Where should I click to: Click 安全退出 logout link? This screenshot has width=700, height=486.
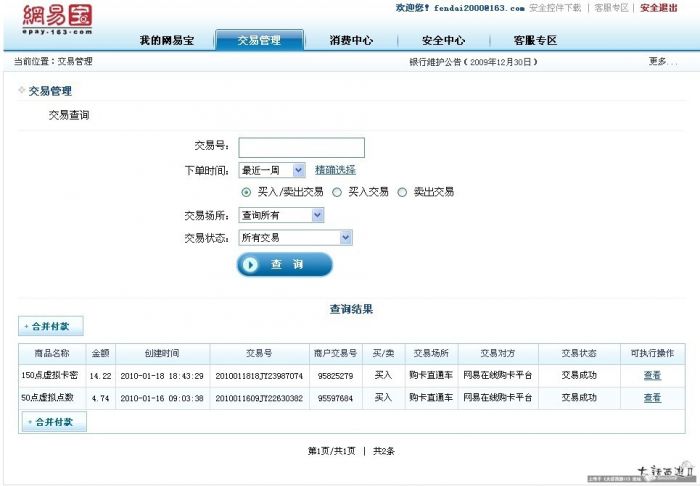665,8
